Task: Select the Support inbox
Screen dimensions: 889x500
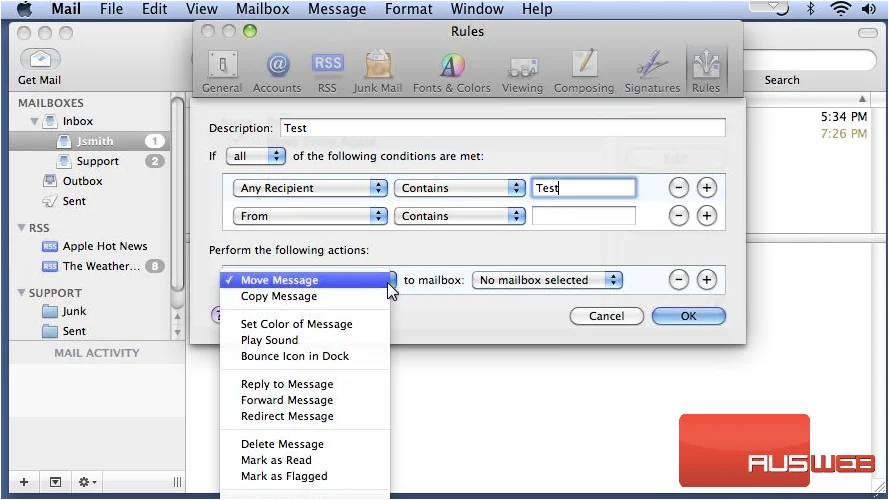Action: (x=88, y=161)
